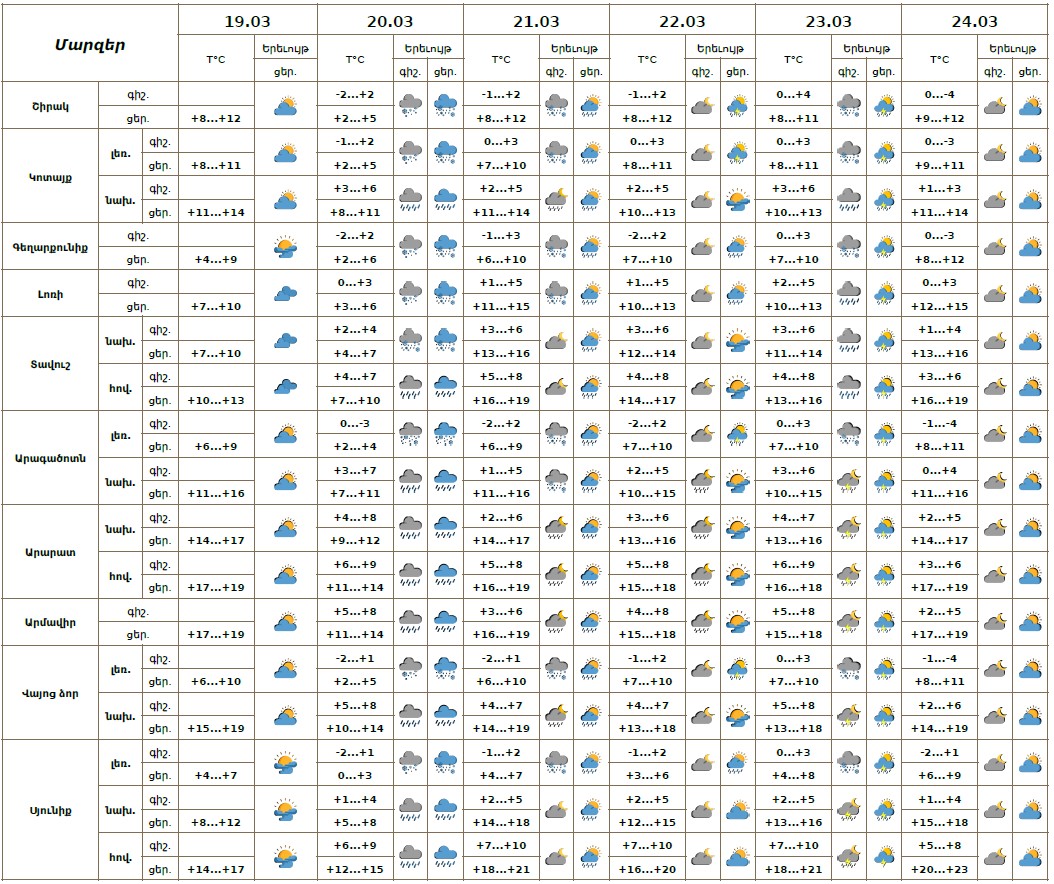Select the 22.03 date column header
Viewport: 1054px width, 884px height.
(x=682, y=21)
